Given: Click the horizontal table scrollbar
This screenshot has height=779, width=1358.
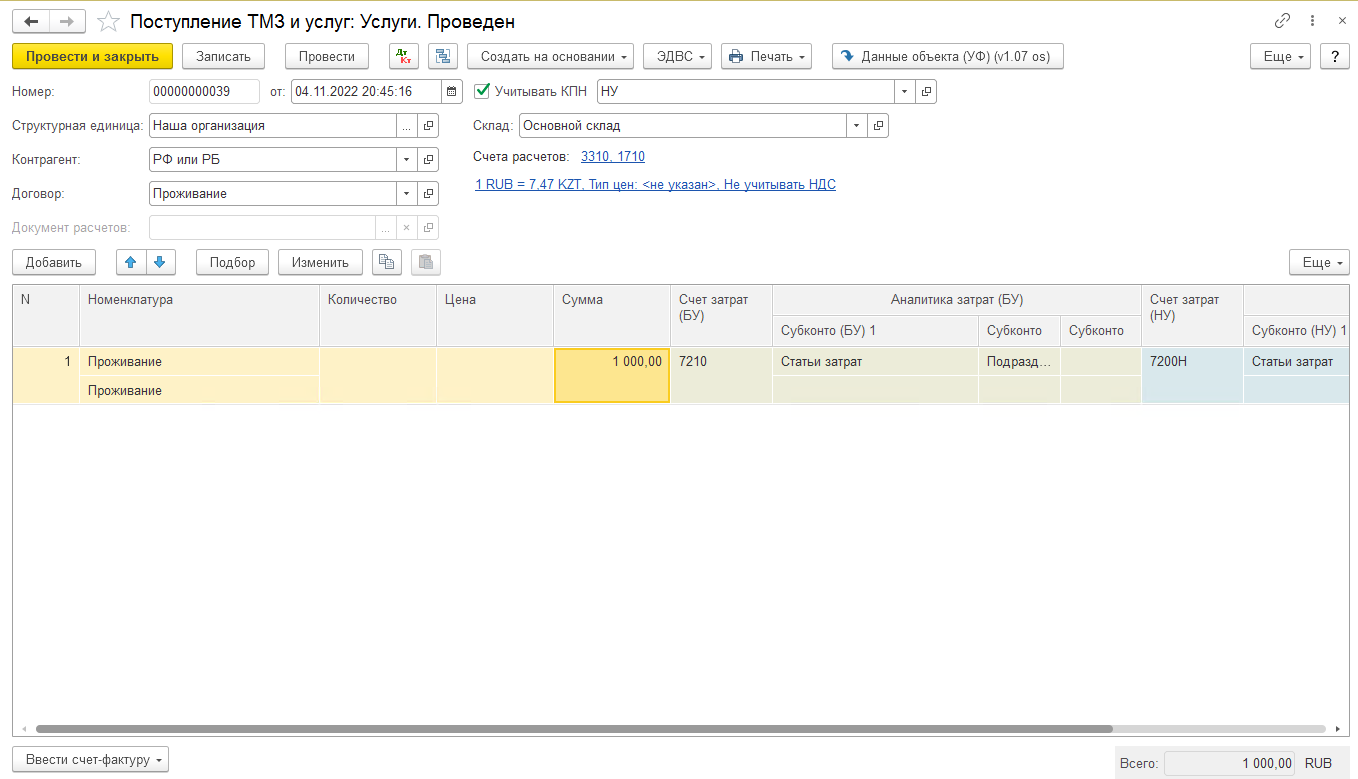Looking at the screenshot, I should tap(574, 729).
